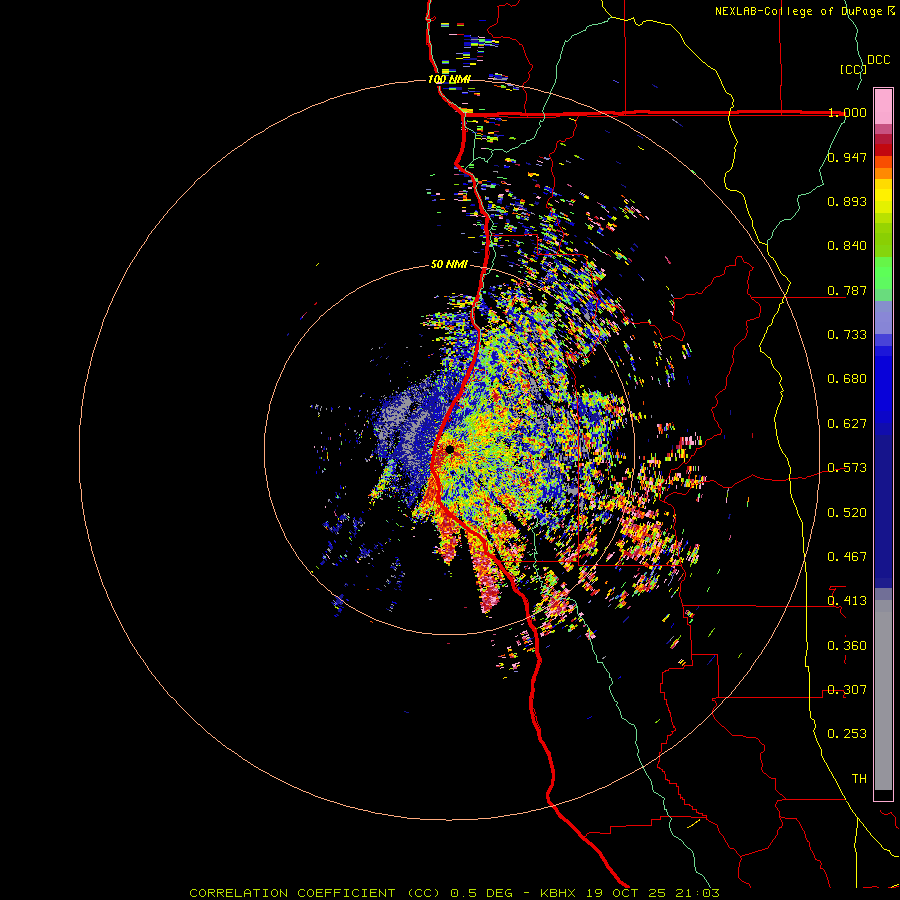Select the 0.520 scale value
900x900 pixels.
click(x=847, y=513)
